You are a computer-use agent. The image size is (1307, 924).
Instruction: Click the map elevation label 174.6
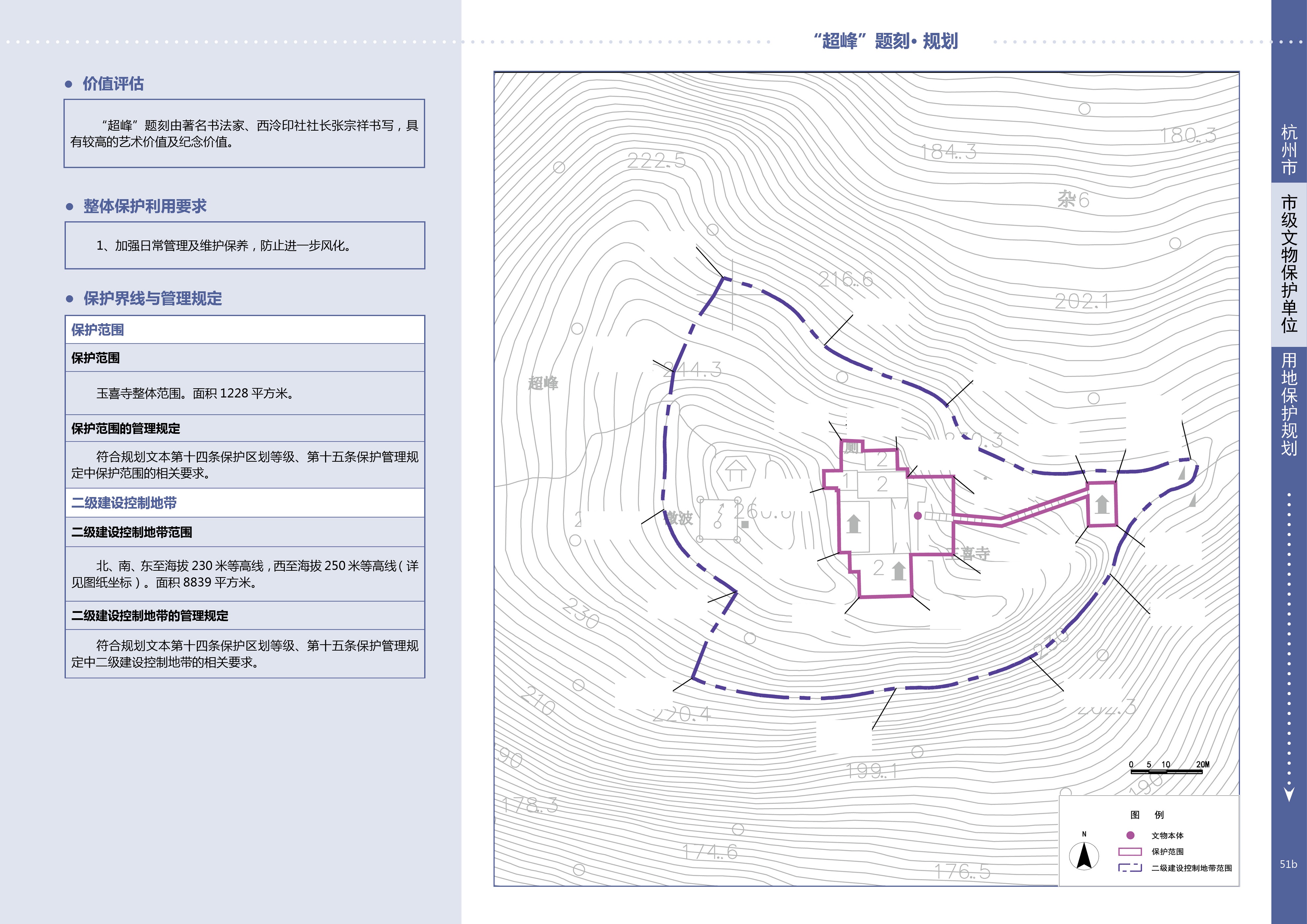coord(710,851)
